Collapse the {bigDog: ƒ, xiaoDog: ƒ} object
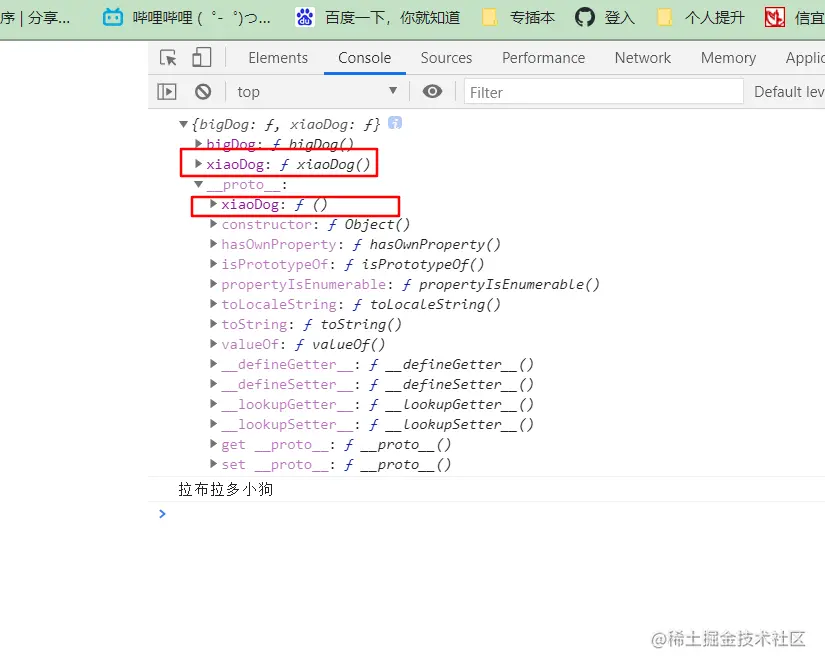825x668 pixels. (184, 124)
